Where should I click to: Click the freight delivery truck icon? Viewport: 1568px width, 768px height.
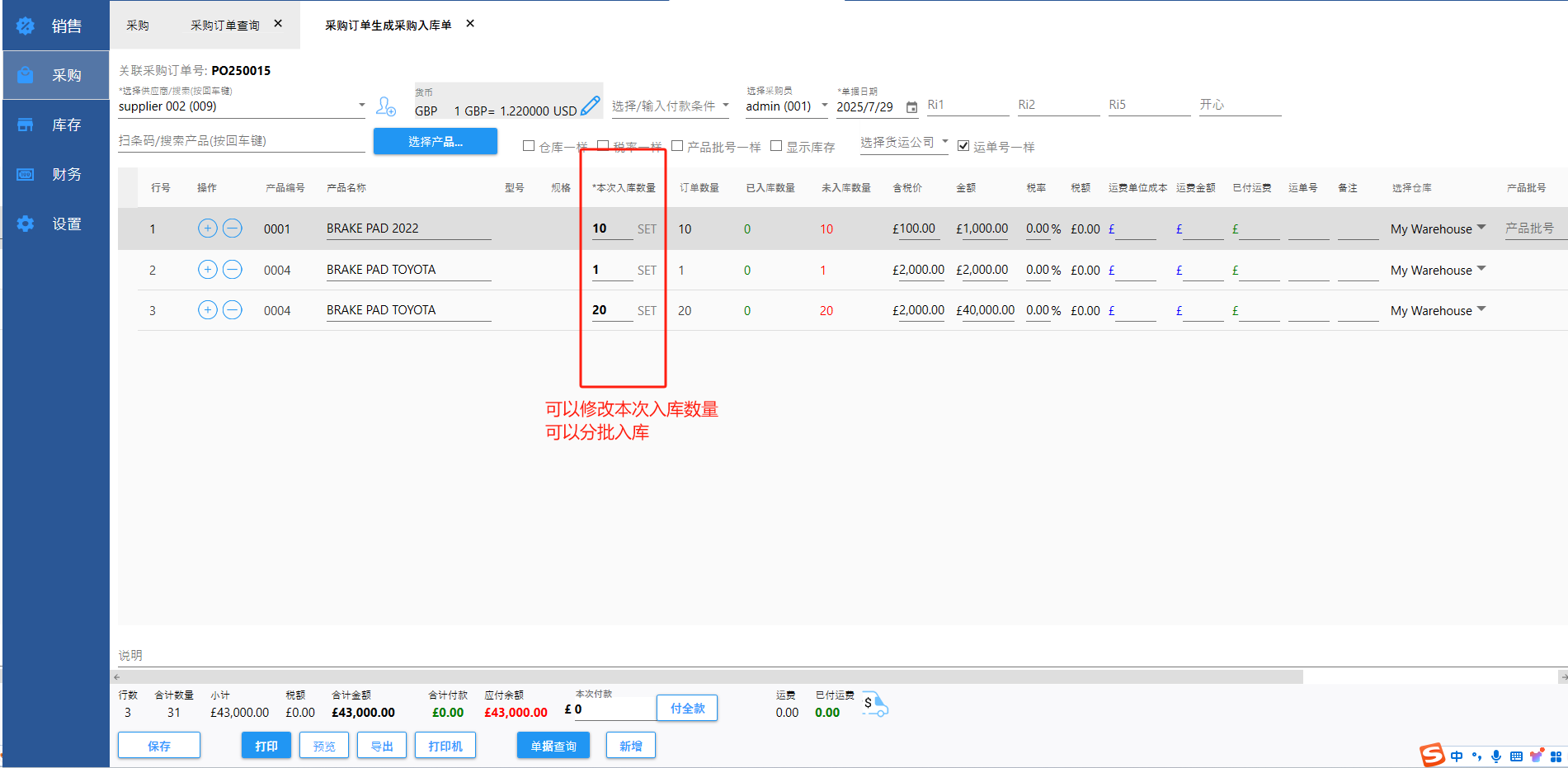pyautogui.click(x=875, y=705)
